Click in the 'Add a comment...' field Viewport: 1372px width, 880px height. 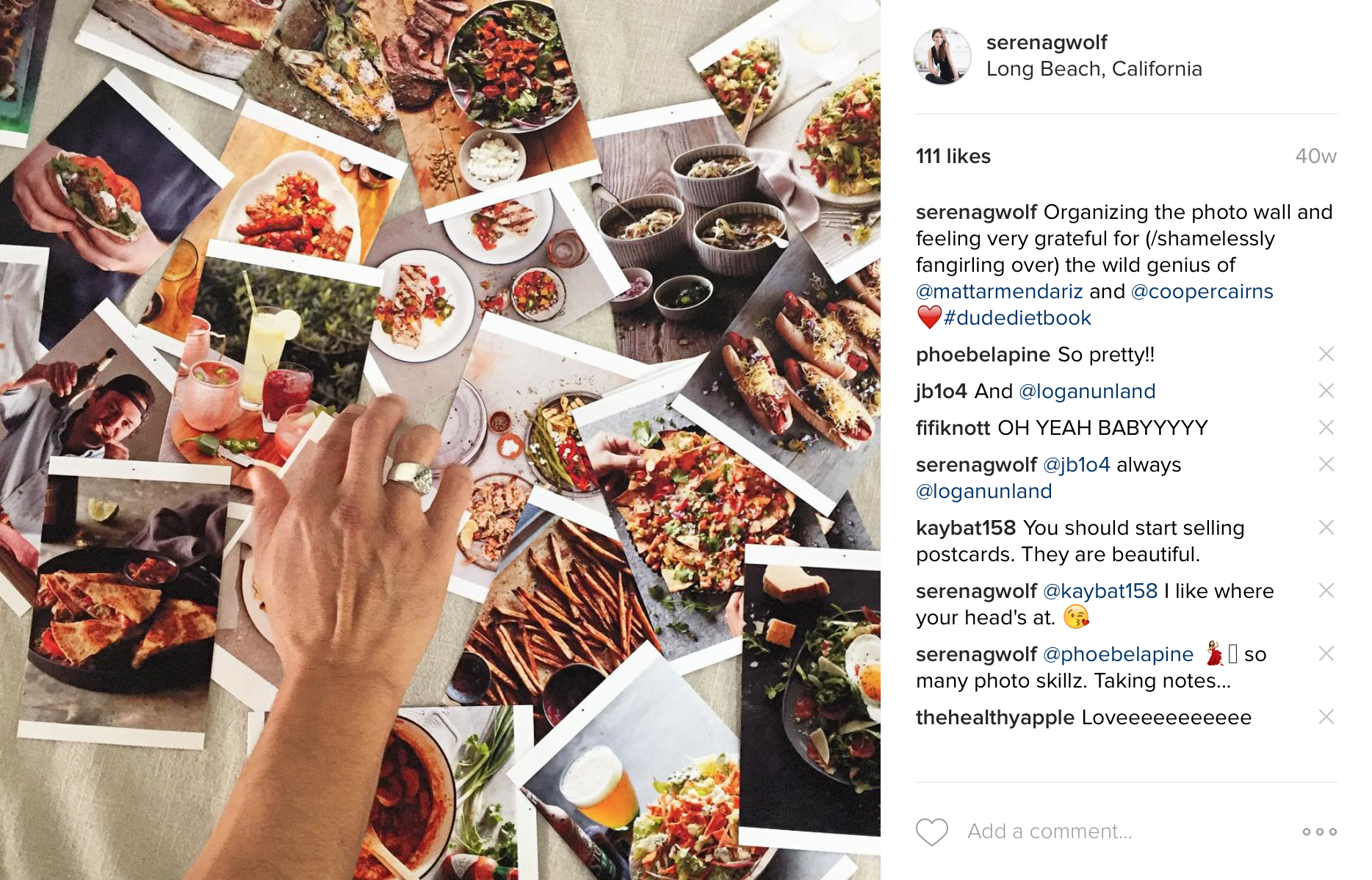[1127, 832]
